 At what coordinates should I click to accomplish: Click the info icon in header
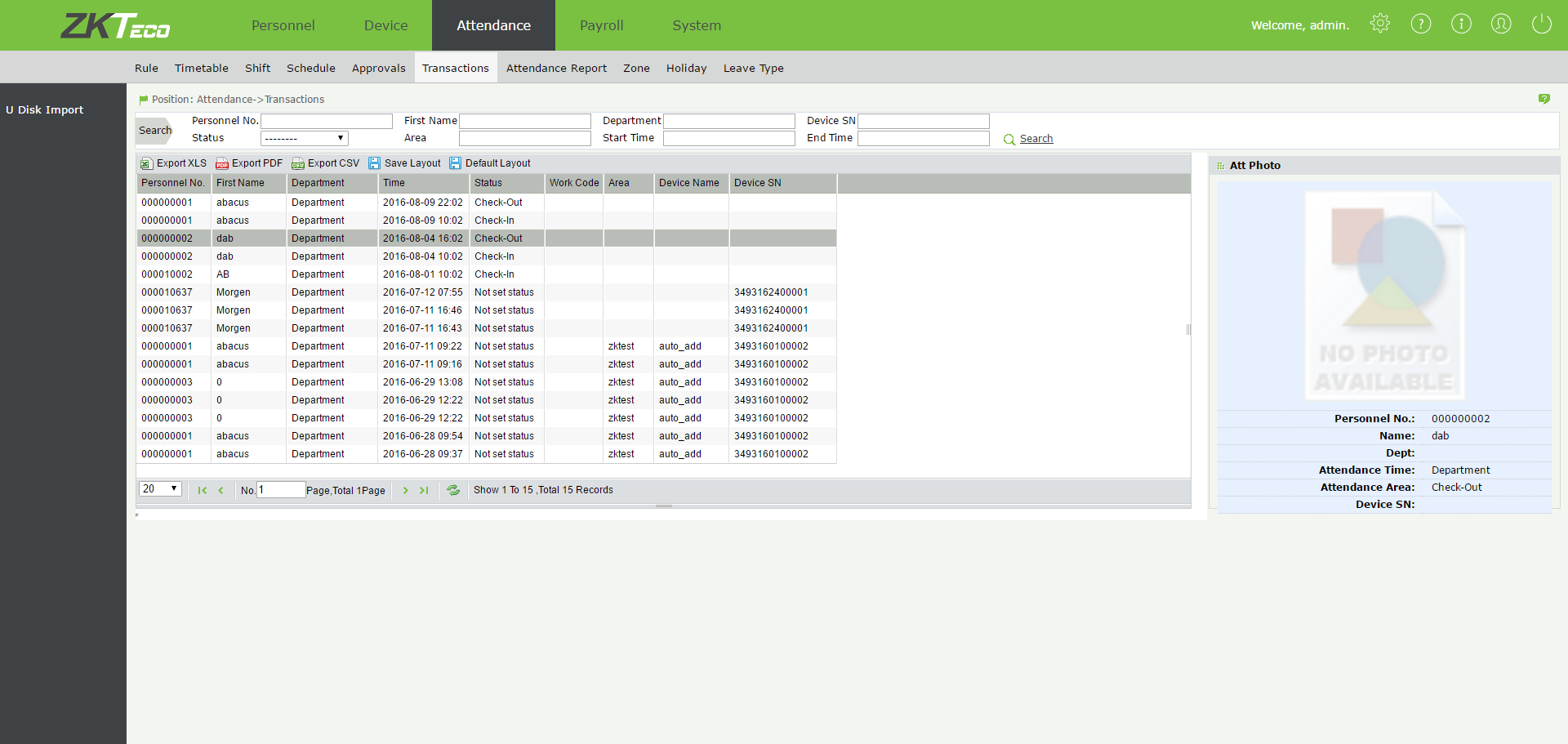click(x=1461, y=24)
